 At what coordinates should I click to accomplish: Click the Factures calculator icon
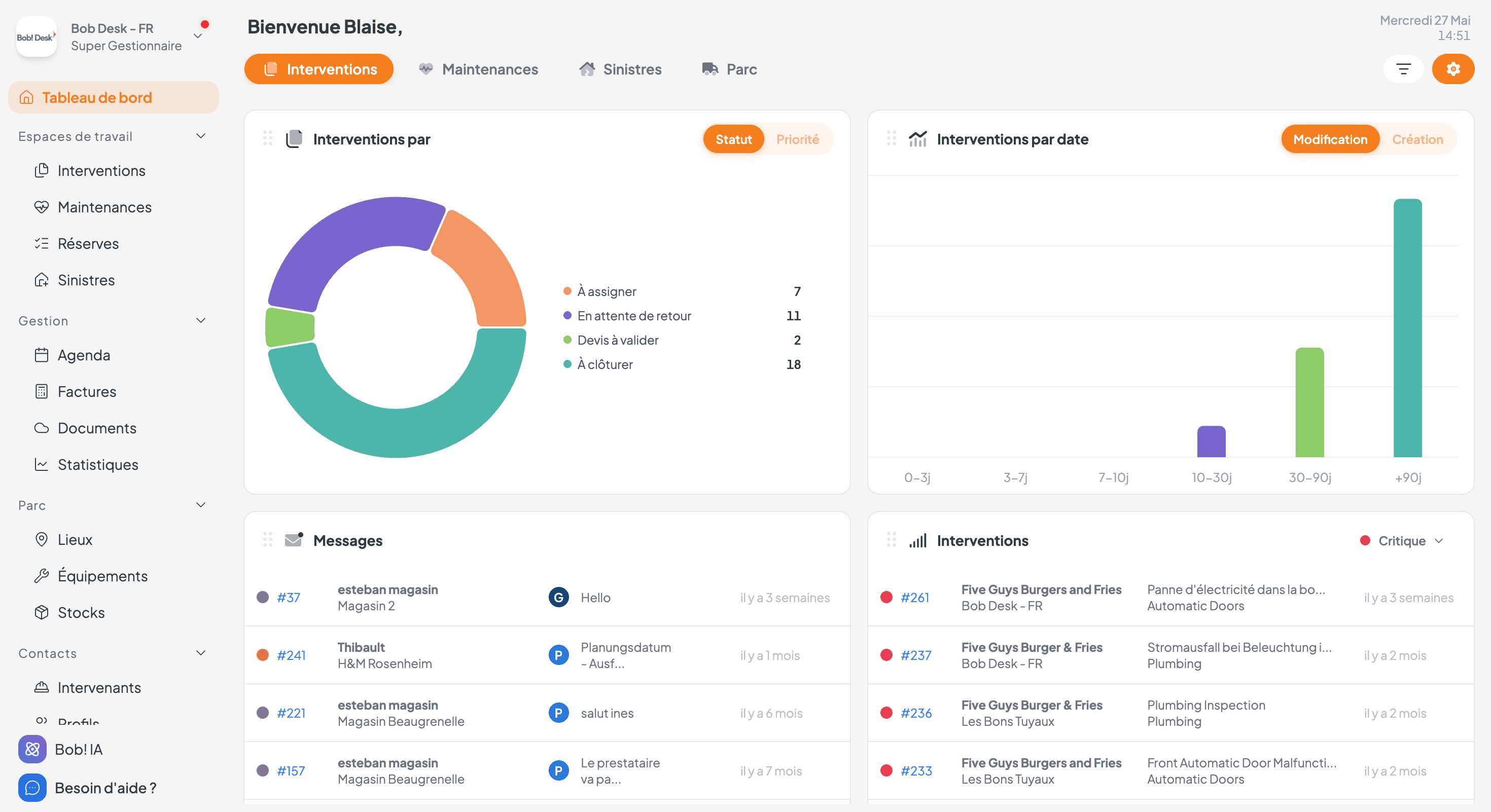(x=42, y=391)
